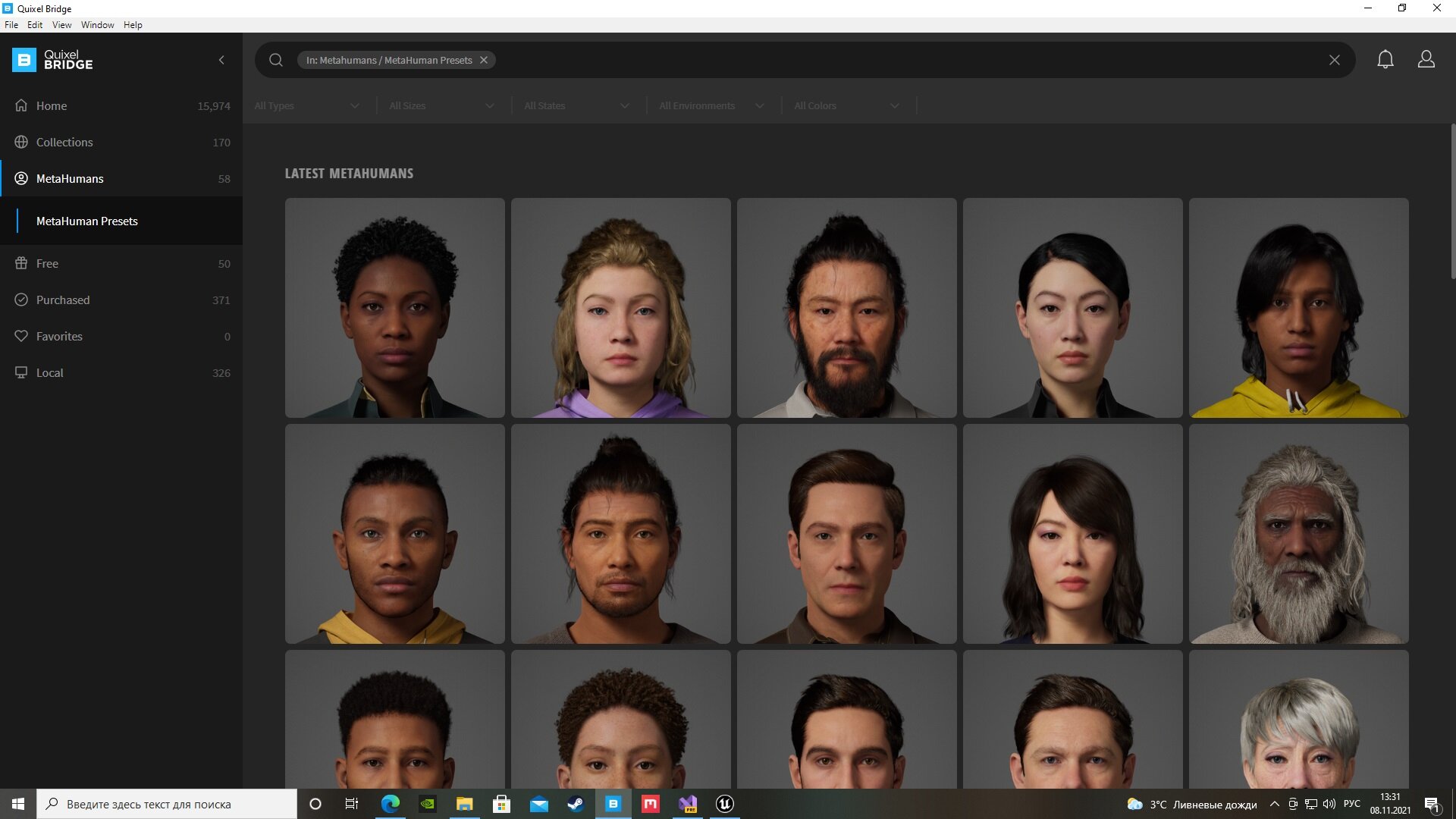Expand the All States dropdown
The width and height of the screenshot is (1456, 819).
coord(577,105)
